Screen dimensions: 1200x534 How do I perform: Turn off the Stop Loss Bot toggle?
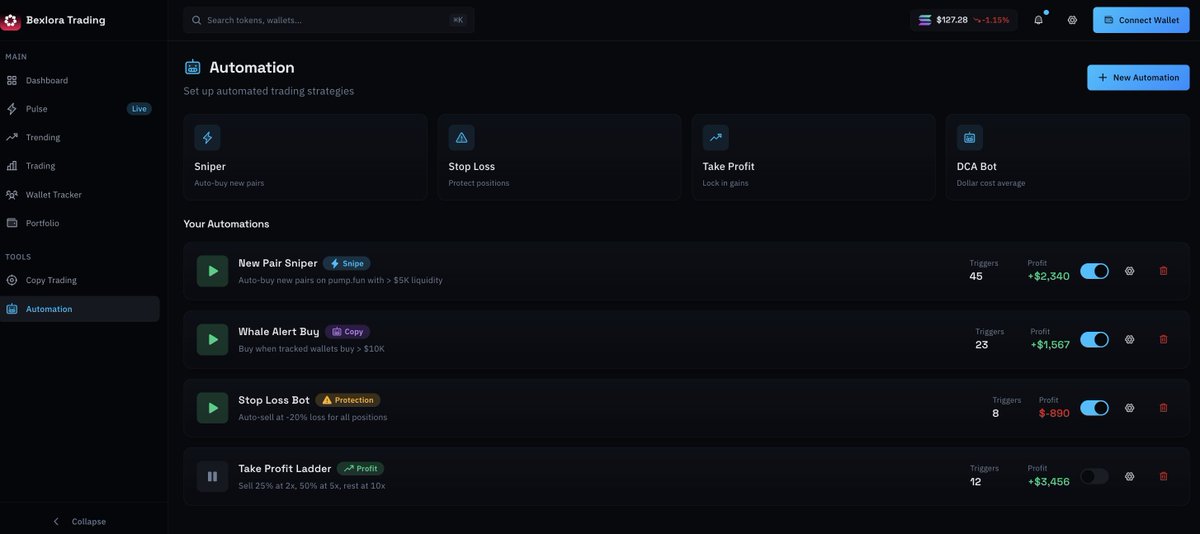1095,408
